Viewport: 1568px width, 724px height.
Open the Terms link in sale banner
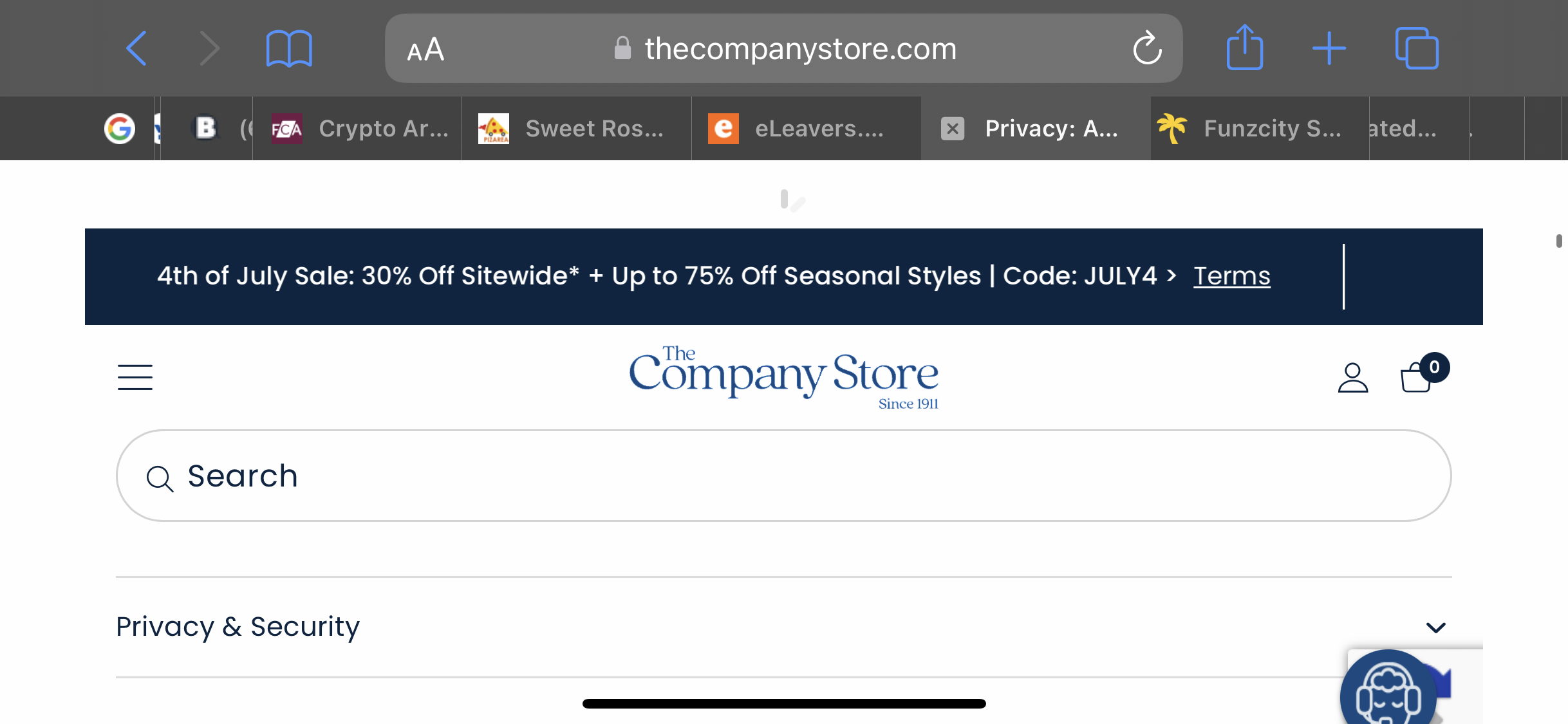coord(1231,276)
